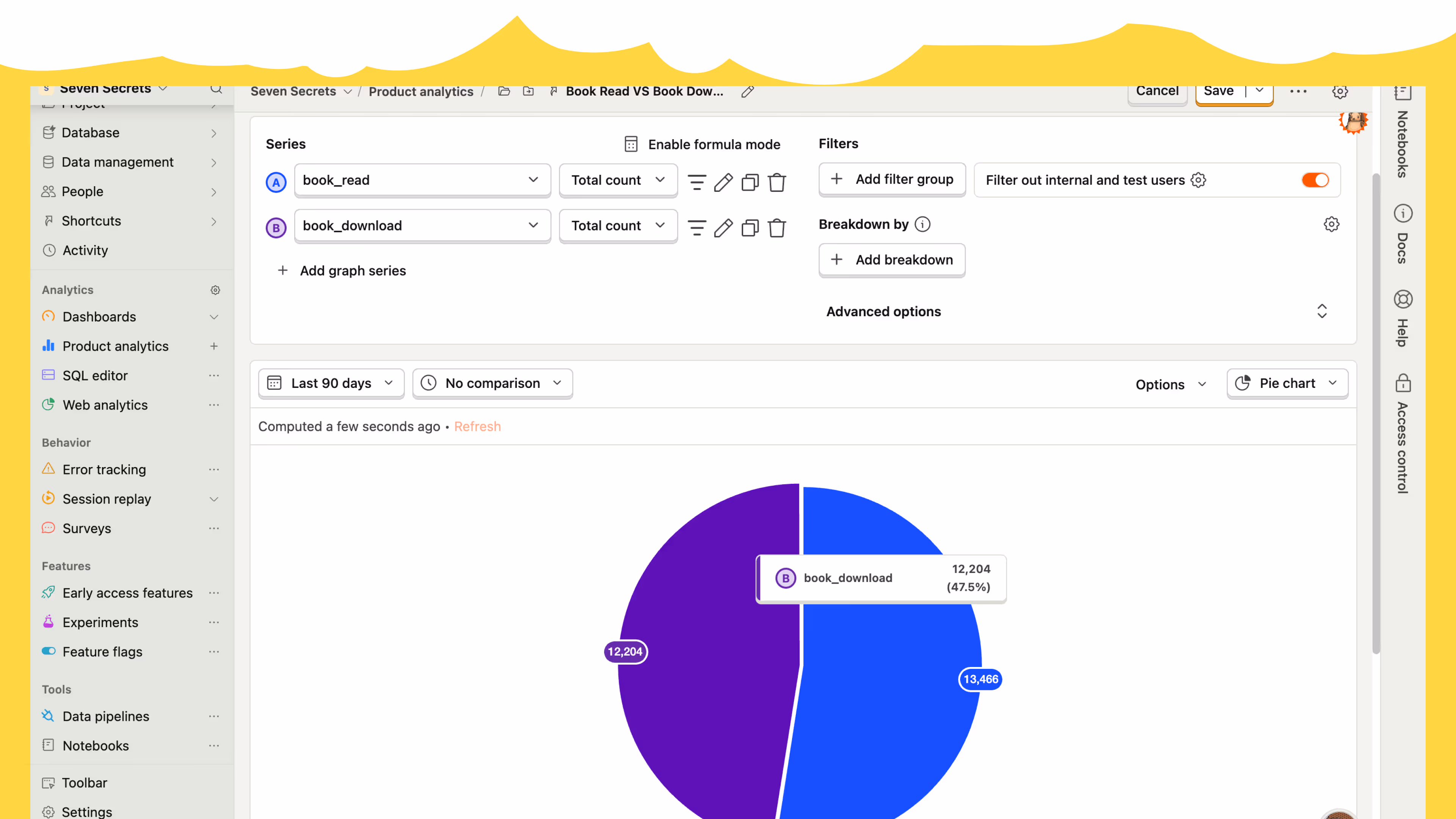Edit the insight title with pencil icon
This screenshot has width=1456, height=819.
pyautogui.click(x=748, y=91)
